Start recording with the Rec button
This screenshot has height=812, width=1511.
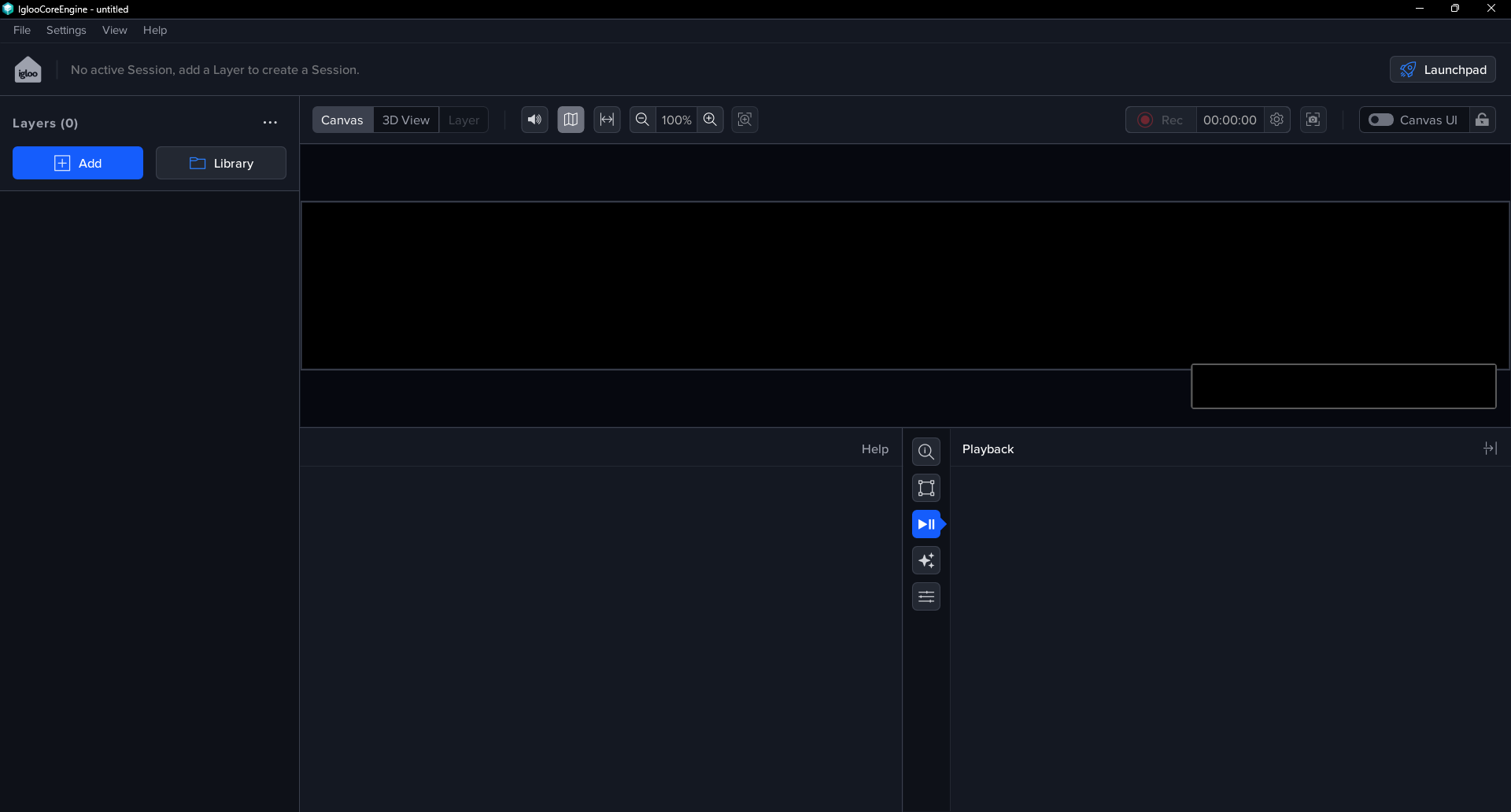point(1160,120)
